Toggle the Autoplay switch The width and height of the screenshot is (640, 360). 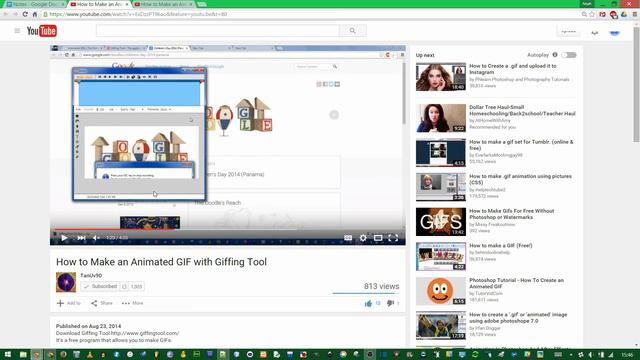click(x=569, y=55)
